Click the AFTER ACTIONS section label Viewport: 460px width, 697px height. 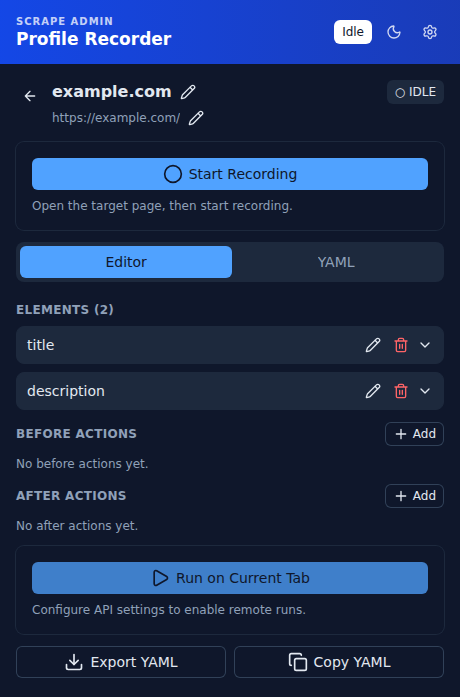tap(71, 496)
